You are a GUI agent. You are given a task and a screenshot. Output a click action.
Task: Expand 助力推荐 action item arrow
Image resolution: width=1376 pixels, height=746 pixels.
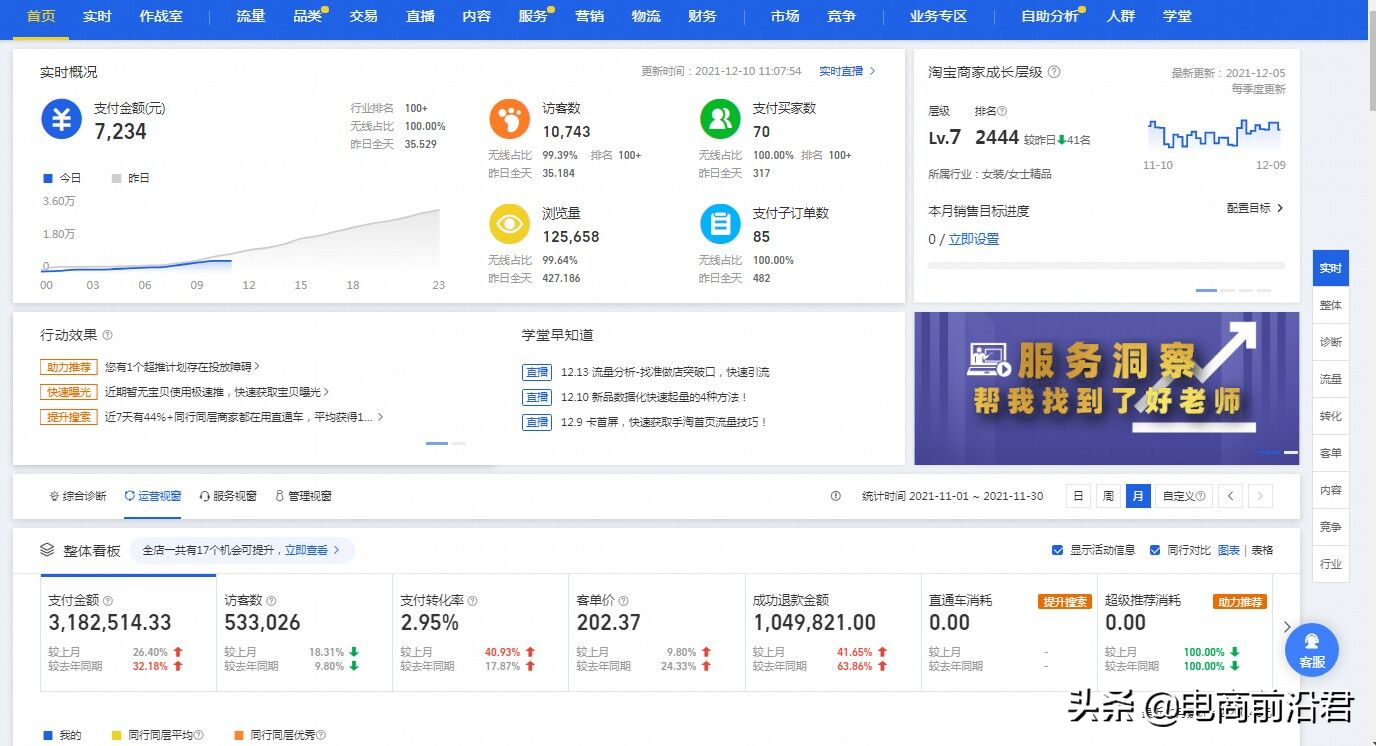pyautogui.click(x=257, y=367)
